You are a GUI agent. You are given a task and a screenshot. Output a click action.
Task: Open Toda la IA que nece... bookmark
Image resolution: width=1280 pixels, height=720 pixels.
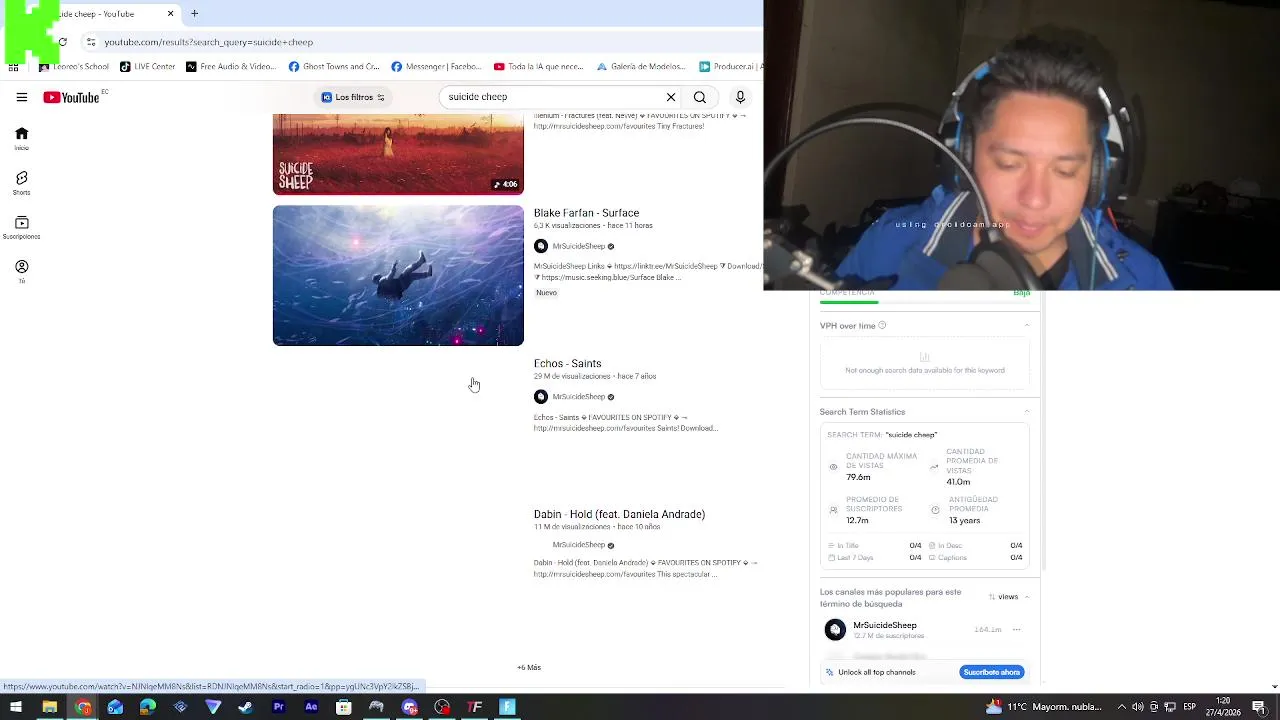(x=539, y=67)
